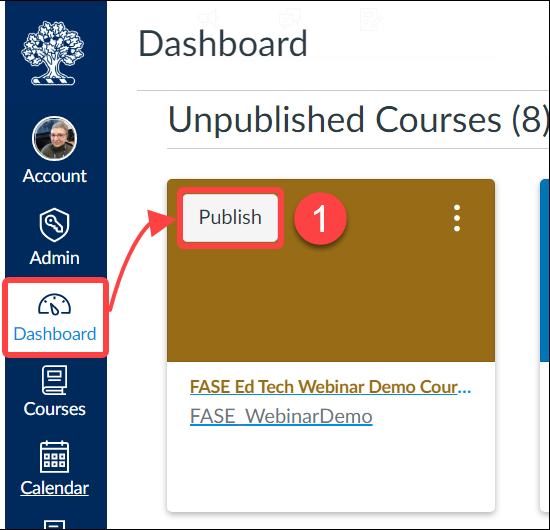The image size is (550, 530).
Task: Click the partially visible Inbox icon
Action: pos(54,525)
